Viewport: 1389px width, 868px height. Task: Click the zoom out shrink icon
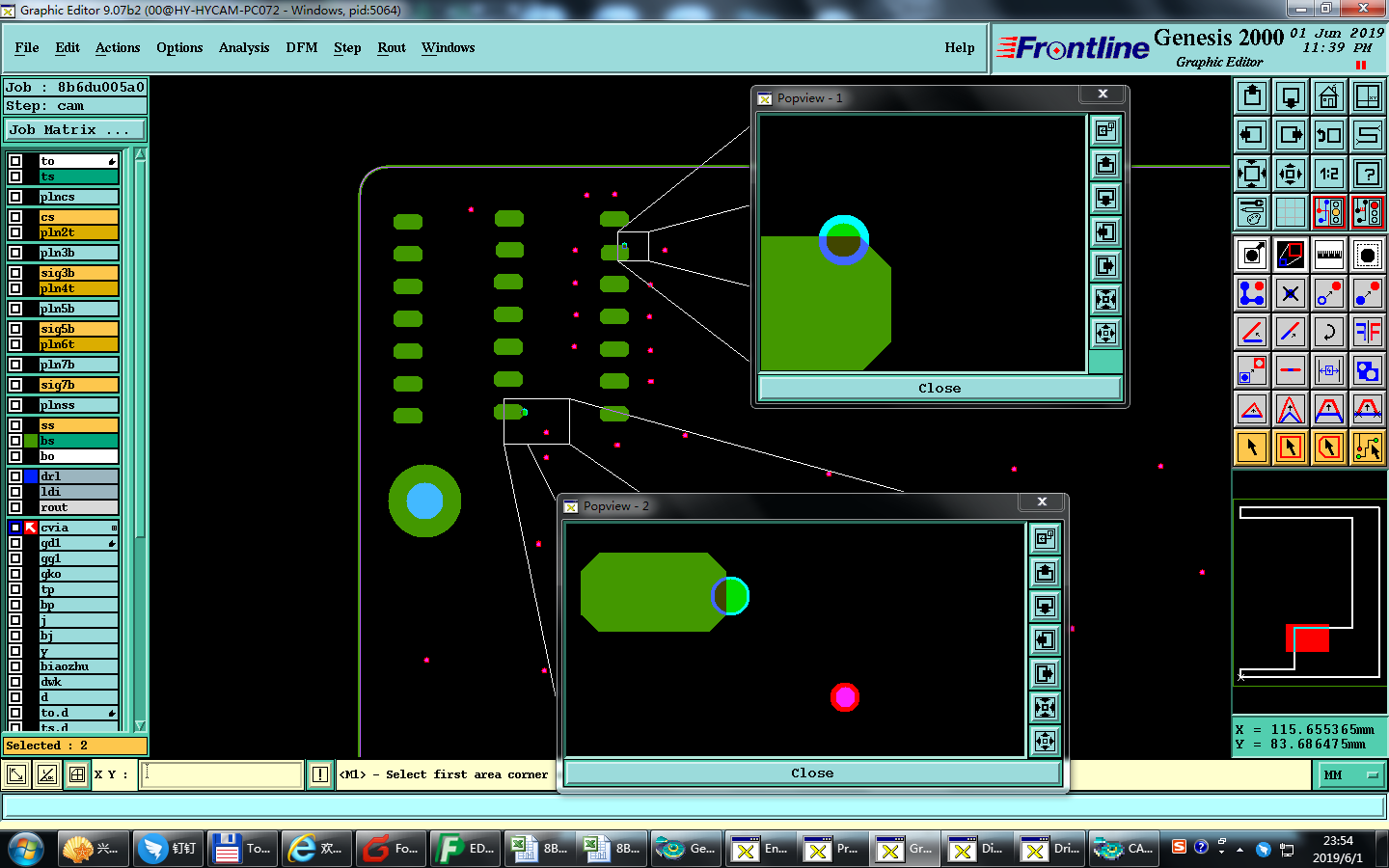pyautogui.click(x=1291, y=174)
